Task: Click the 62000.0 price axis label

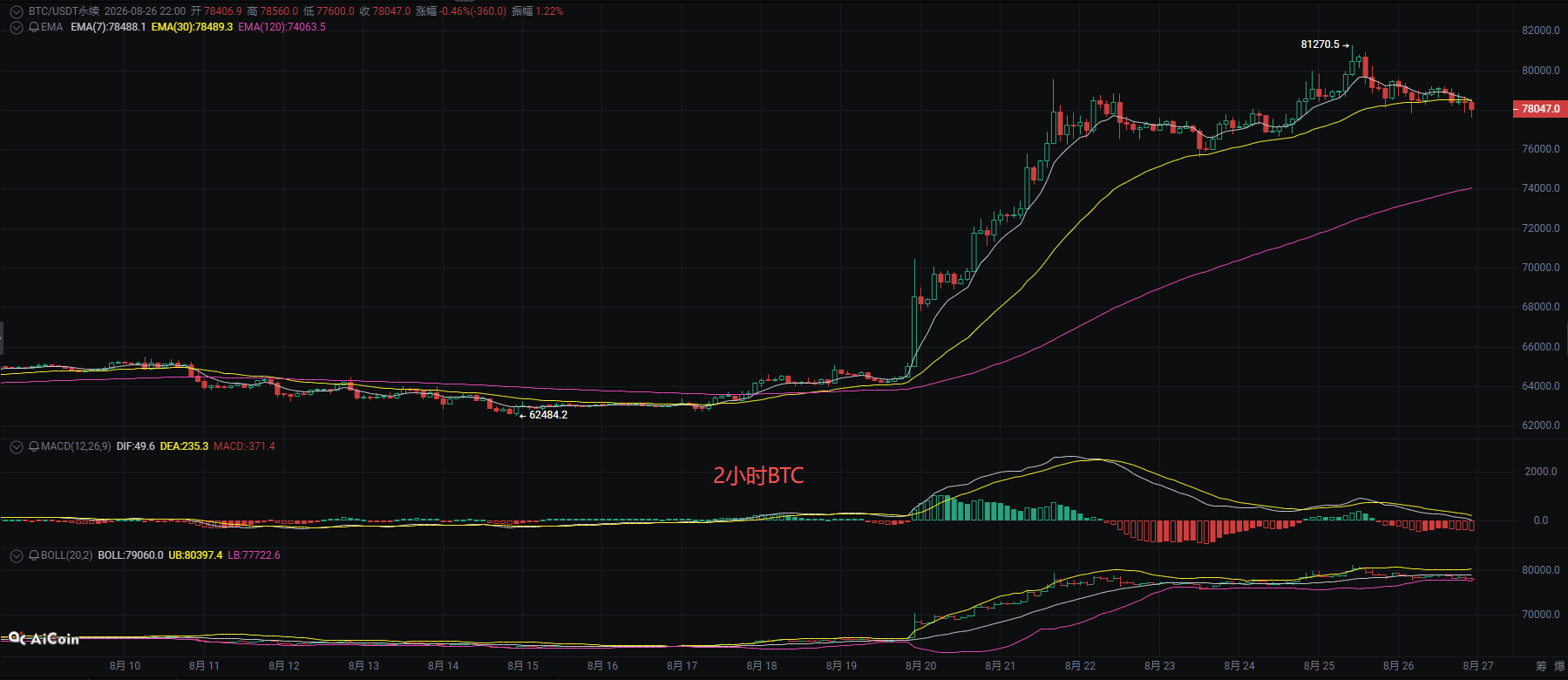Action: [x=1541, y=425]
